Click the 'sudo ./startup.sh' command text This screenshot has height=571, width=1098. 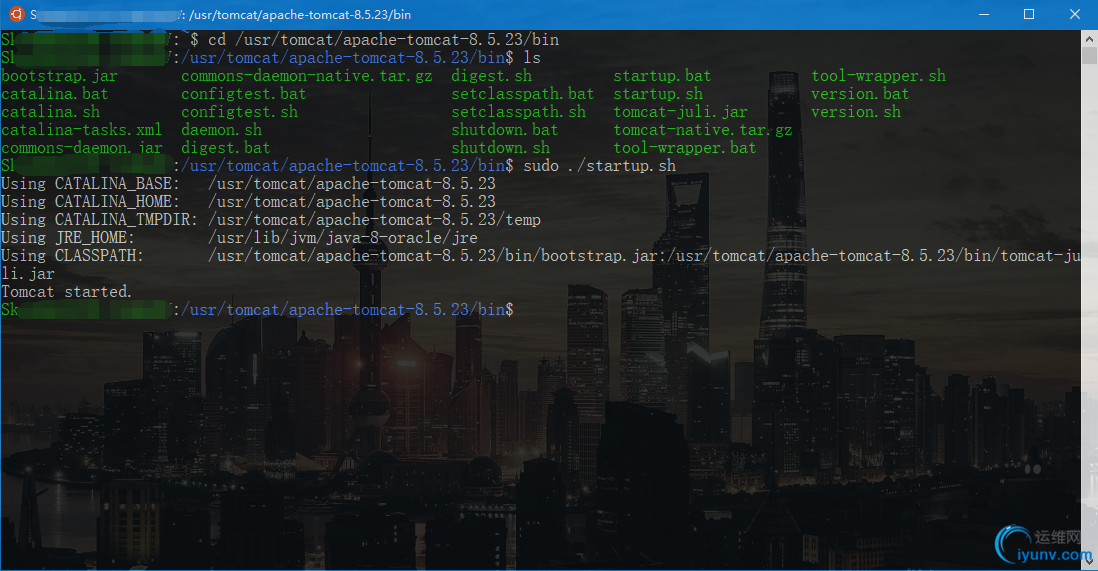600,166
